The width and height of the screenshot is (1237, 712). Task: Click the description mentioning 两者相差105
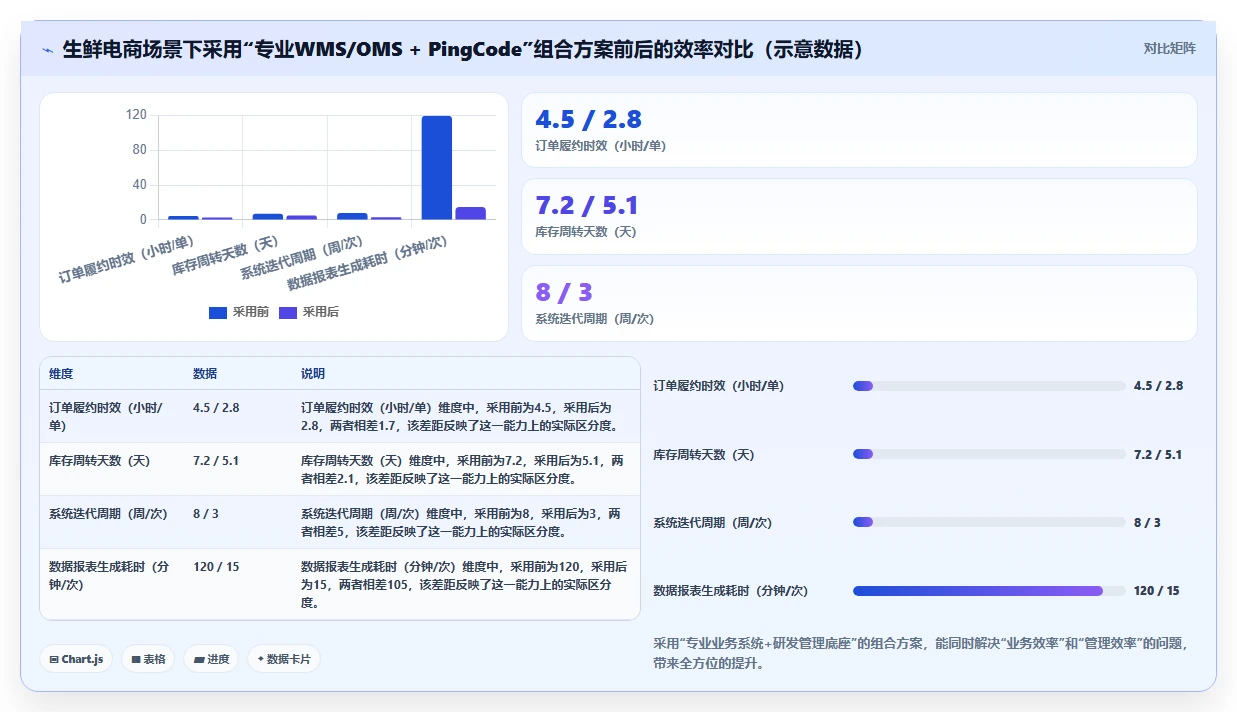[465, 584]
